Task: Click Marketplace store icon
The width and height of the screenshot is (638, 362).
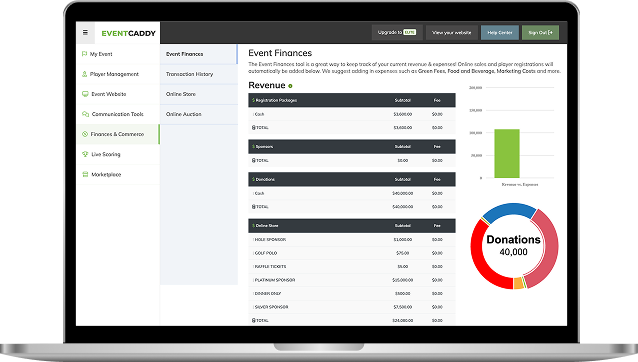Action: [85, 174]
